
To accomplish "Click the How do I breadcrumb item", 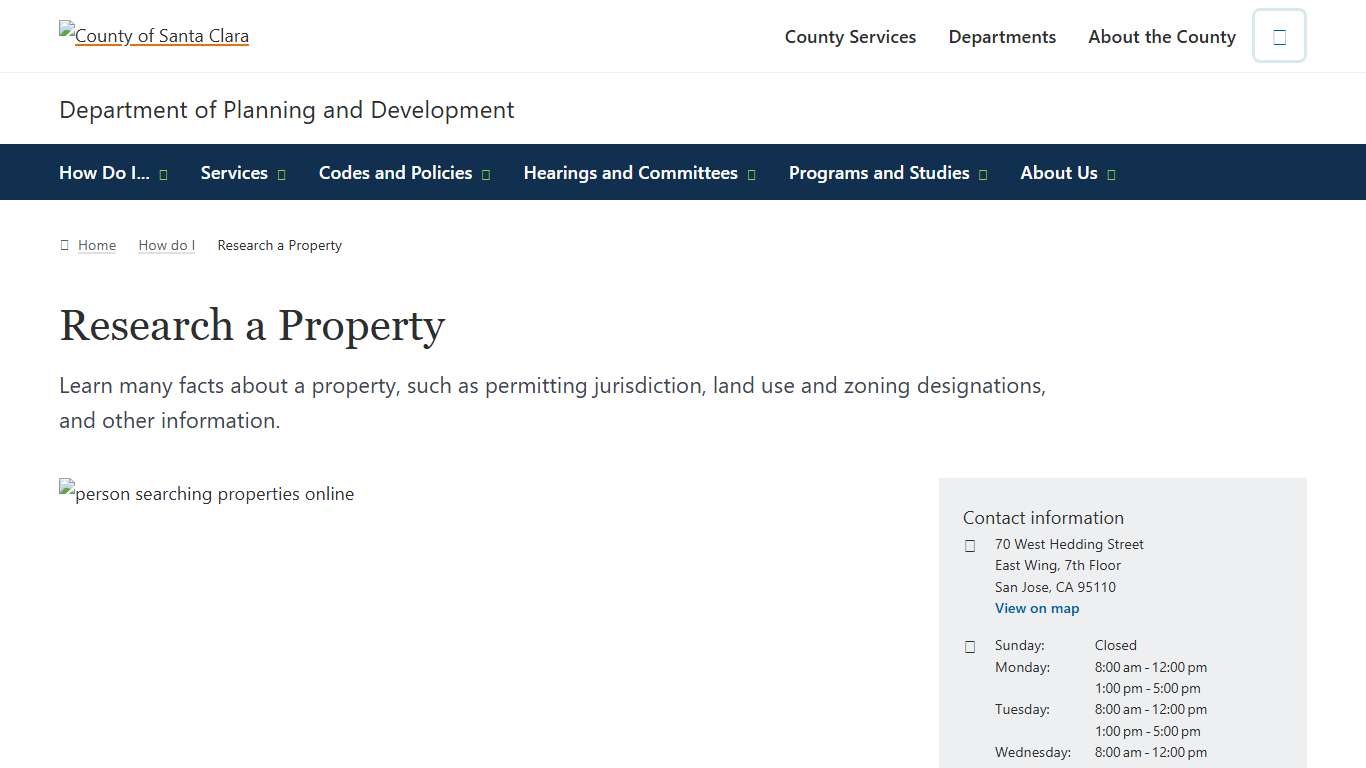I will (x=166, y=244).
